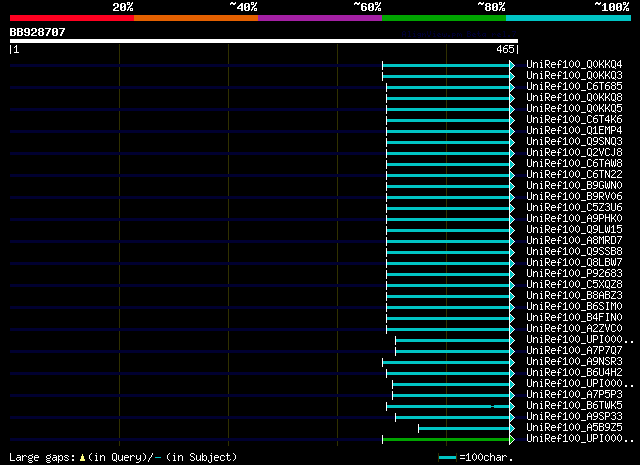Click the ~60% scale label
Screen dimensions: 640x465
[x=367, y=7]
